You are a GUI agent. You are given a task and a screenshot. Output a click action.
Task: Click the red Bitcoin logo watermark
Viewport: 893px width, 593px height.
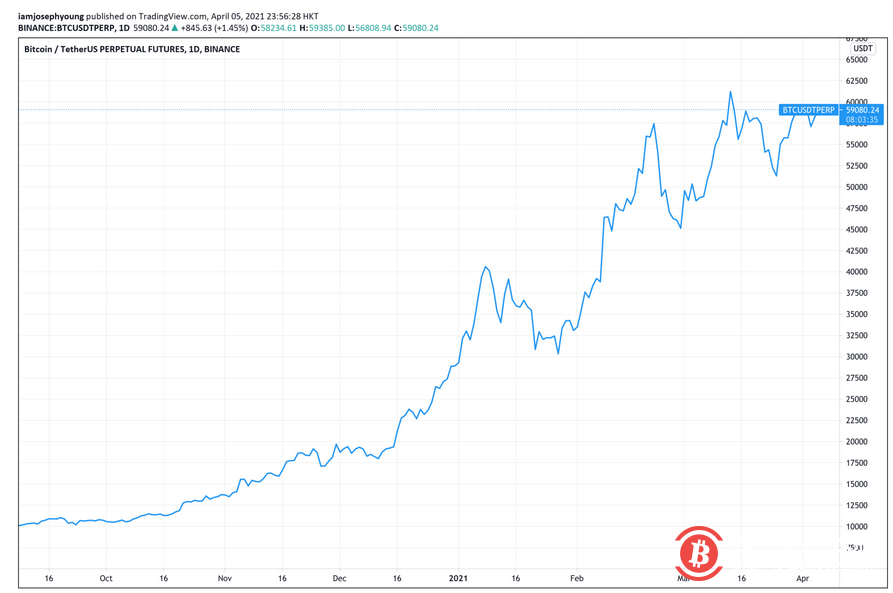[699, 553]
